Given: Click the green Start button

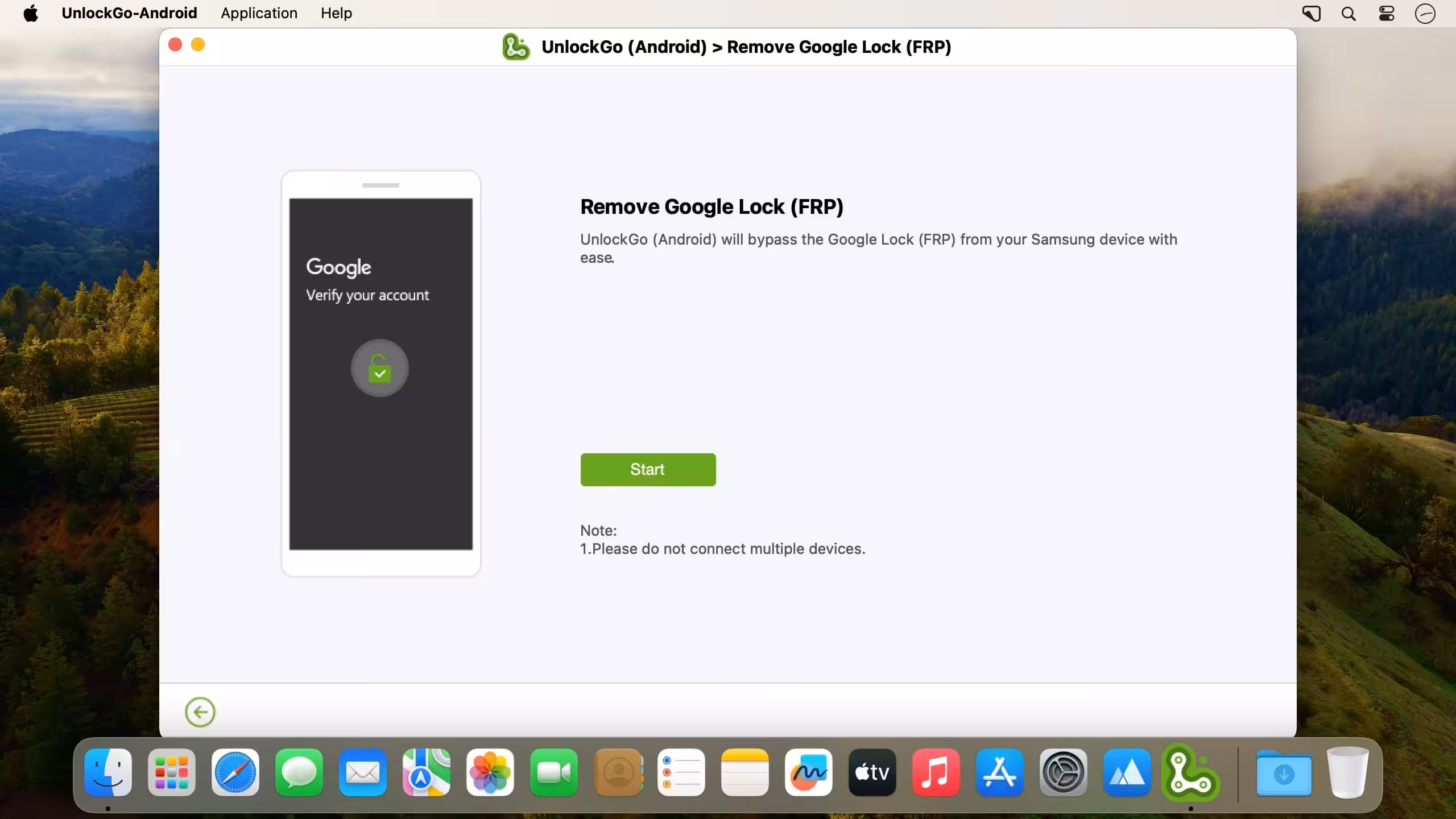Looking at the screenshot, I should [648, 469].
